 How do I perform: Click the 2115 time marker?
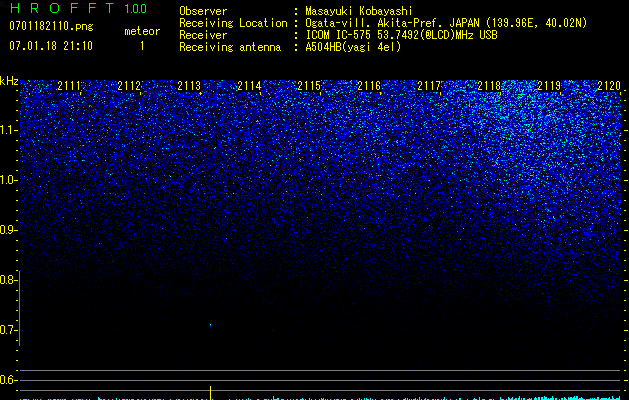309,86
